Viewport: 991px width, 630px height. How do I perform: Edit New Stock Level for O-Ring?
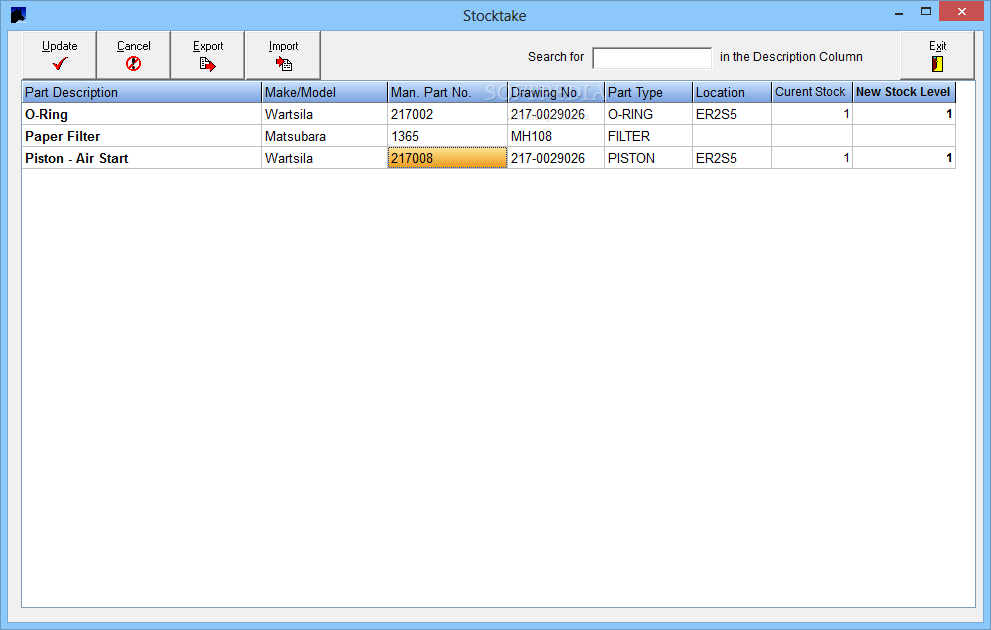coord(904,114)
